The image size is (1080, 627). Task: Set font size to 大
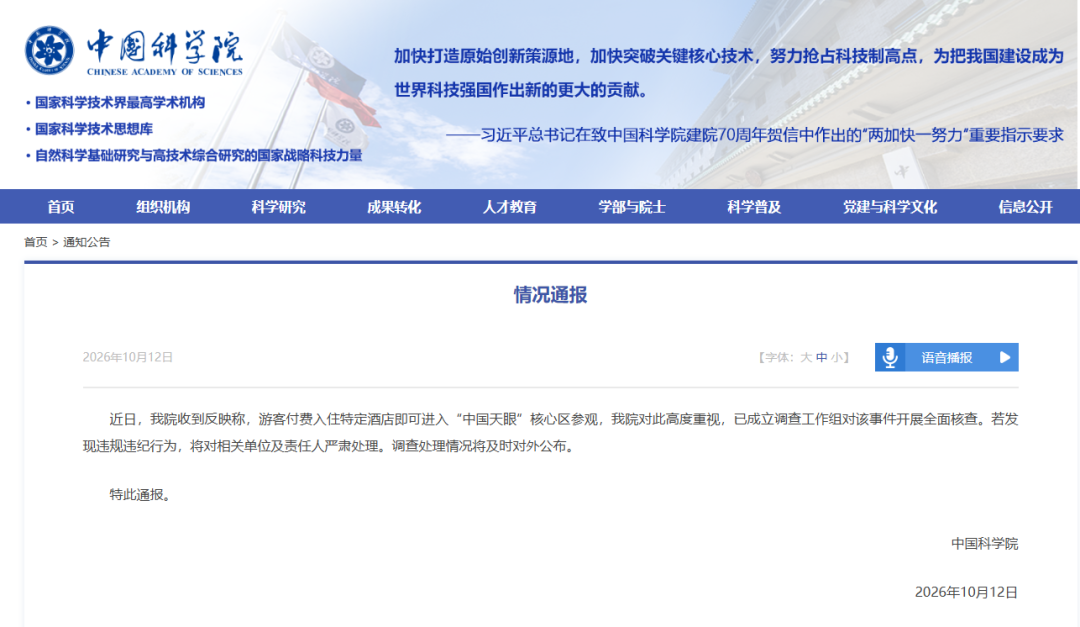click(x=806, y=357)
